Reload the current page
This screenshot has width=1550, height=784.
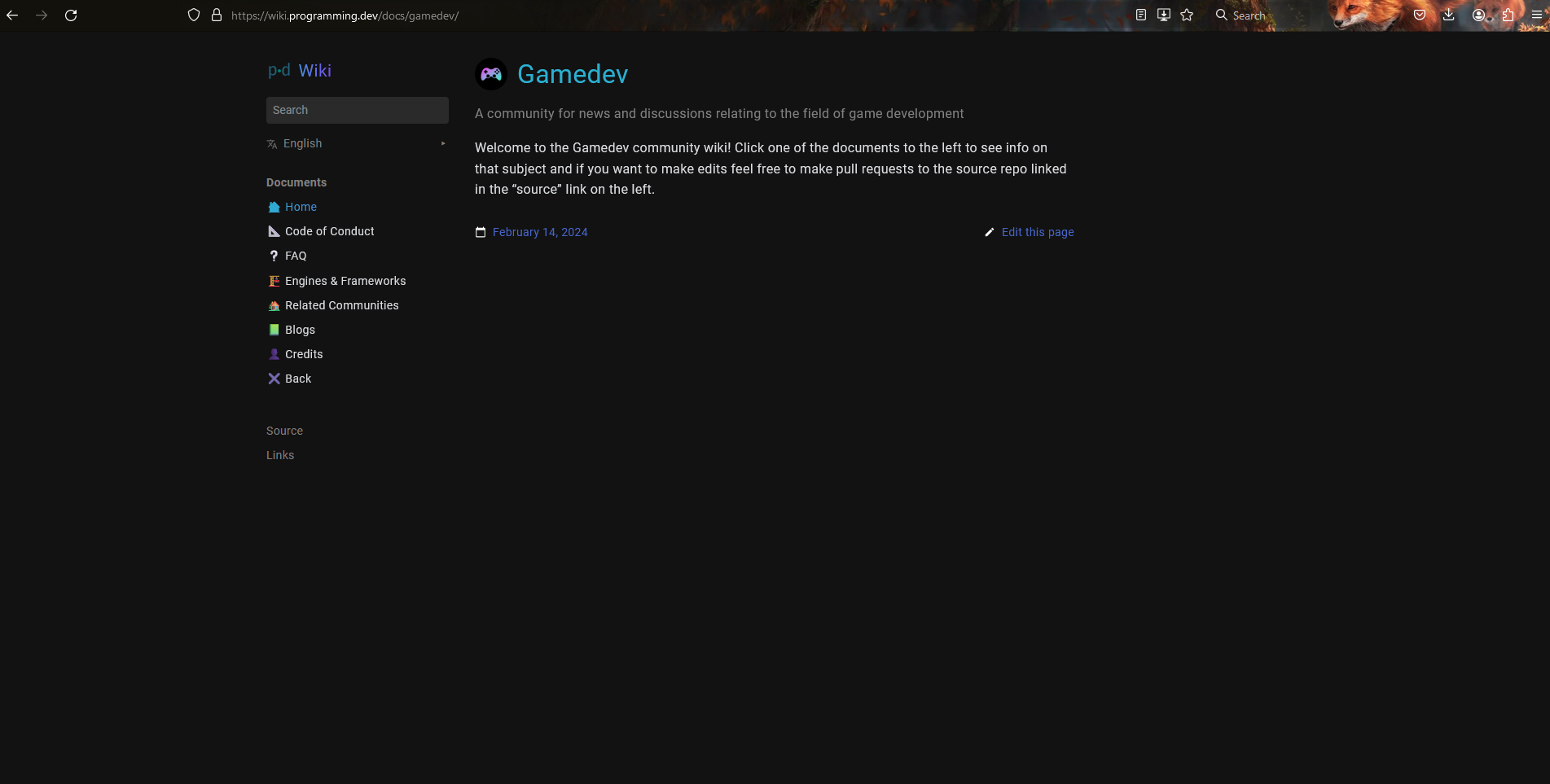click(71, 15)
